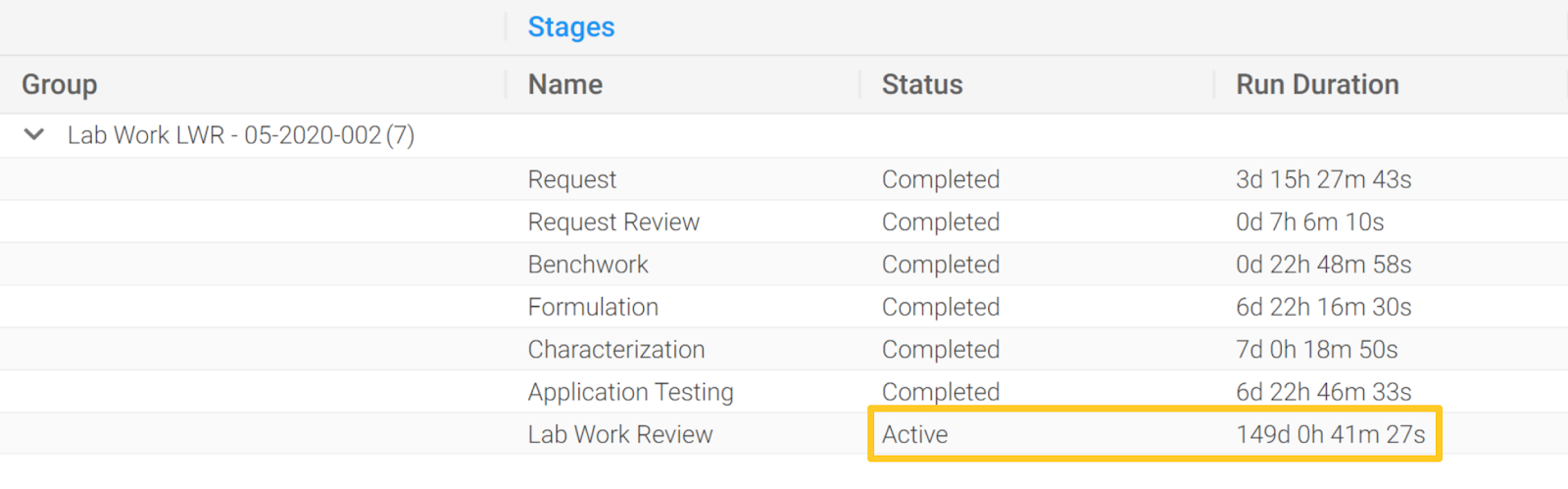Screen dimensions: 1568x489
Task: Select the Lab Work LWR - 05-2020-002 group row
Action: [784, 135]
